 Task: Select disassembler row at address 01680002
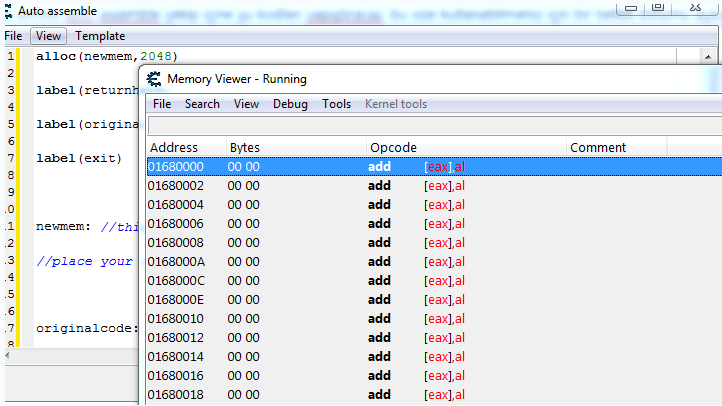tap(434, 186)
